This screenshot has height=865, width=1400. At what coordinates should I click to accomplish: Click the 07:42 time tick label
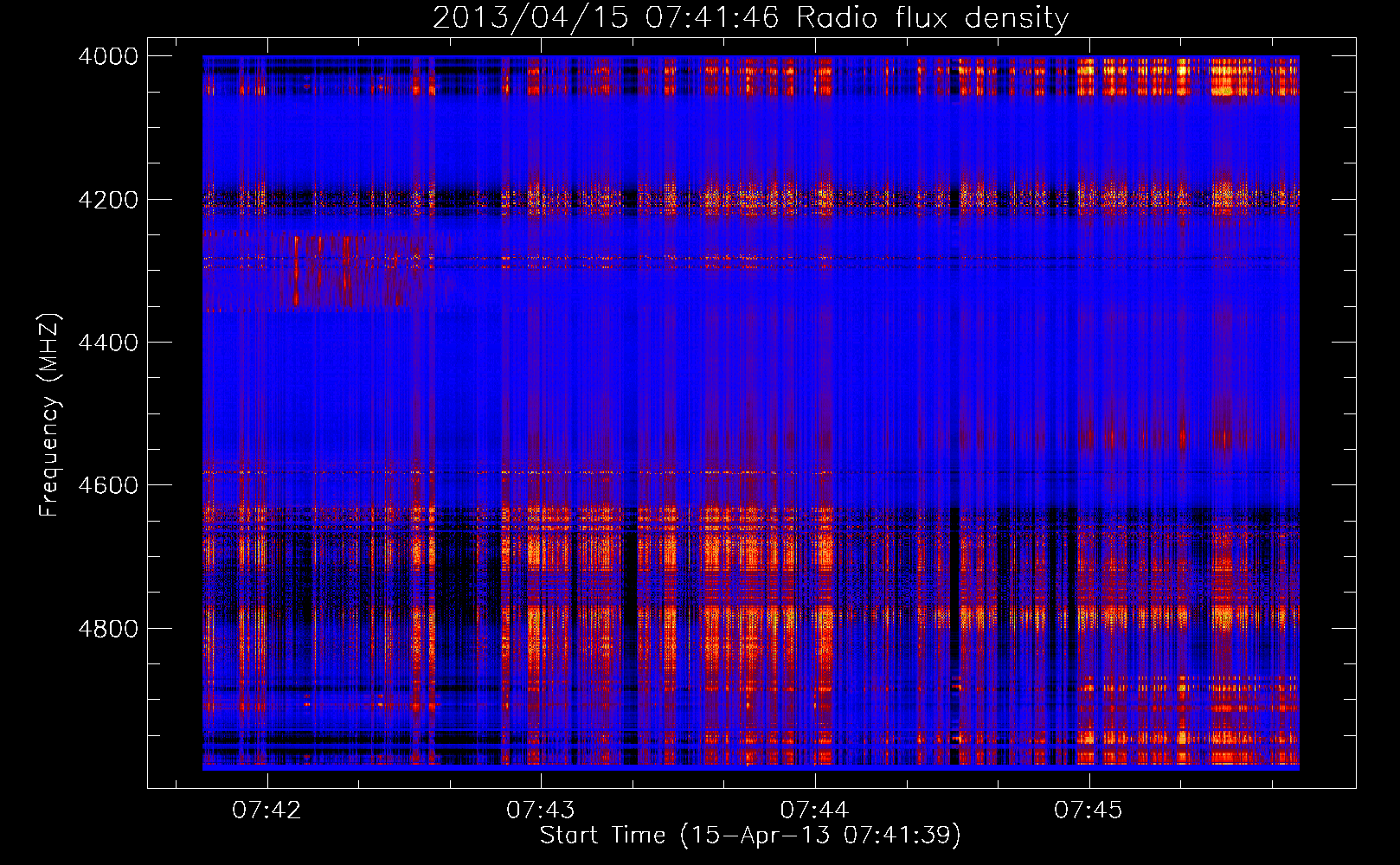tap(267, 810)
